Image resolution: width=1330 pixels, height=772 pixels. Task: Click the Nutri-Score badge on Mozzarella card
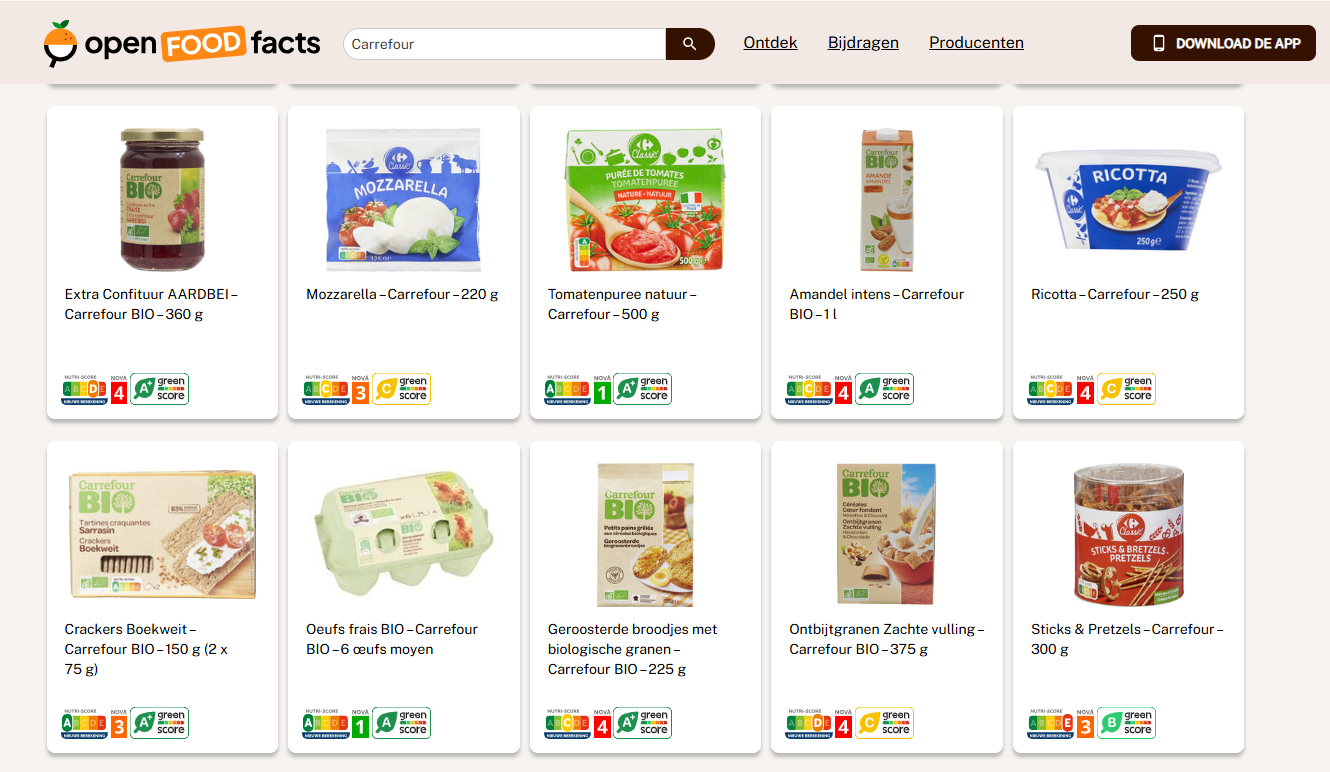[326, 389]
